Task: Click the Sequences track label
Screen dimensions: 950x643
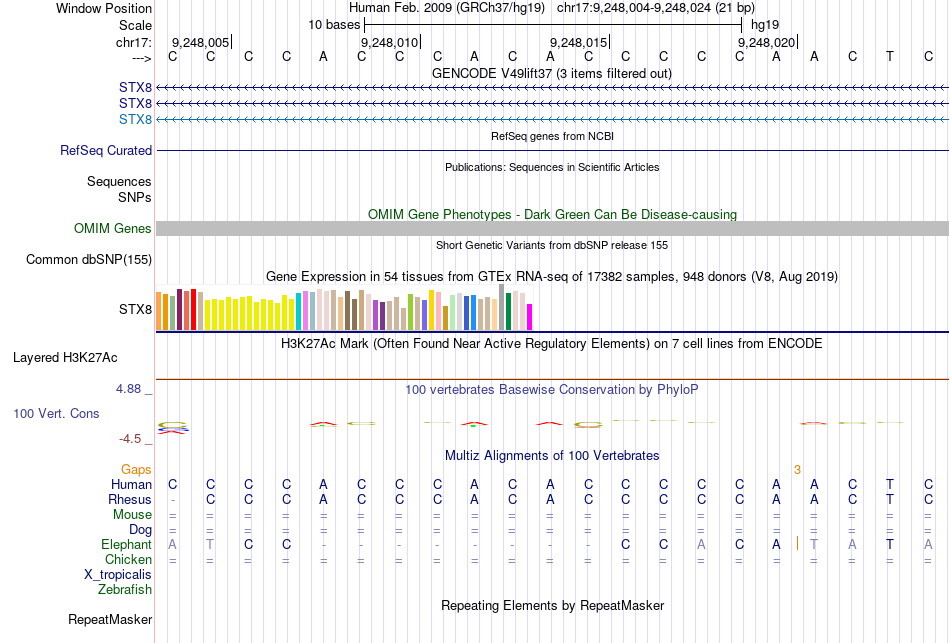Action: [x=119, y=181]
